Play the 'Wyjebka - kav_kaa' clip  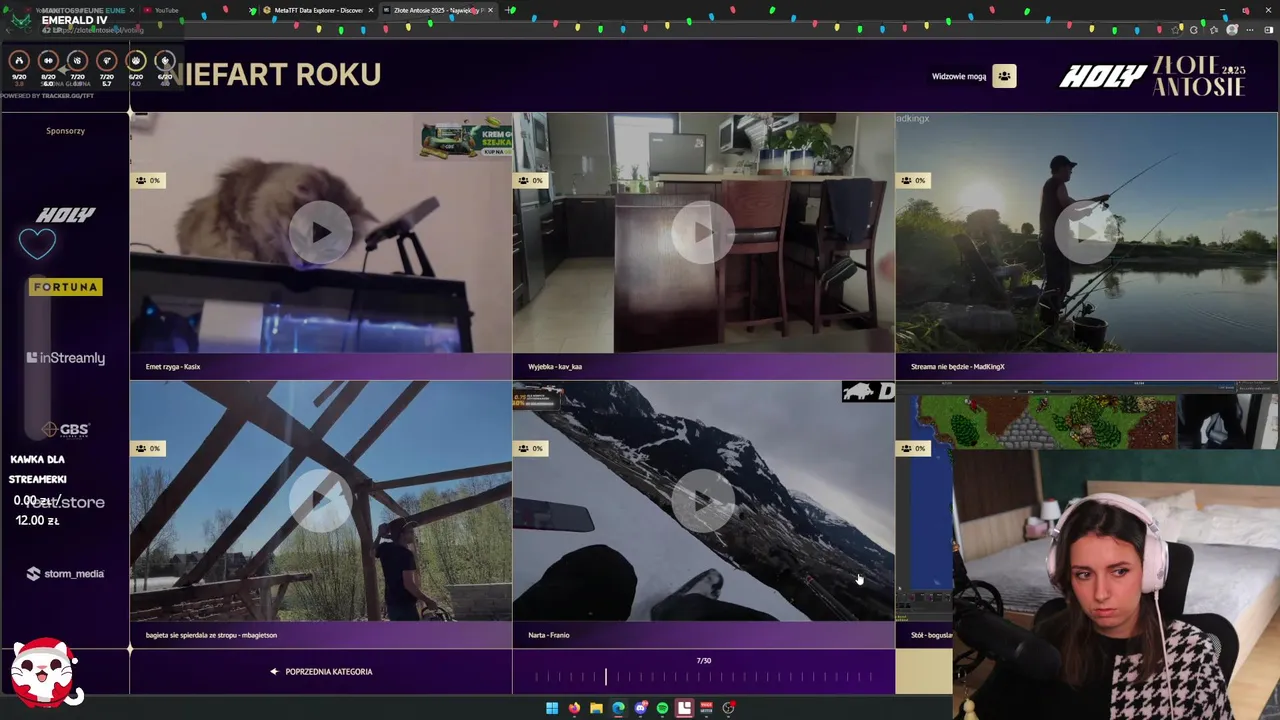point(703,233)
